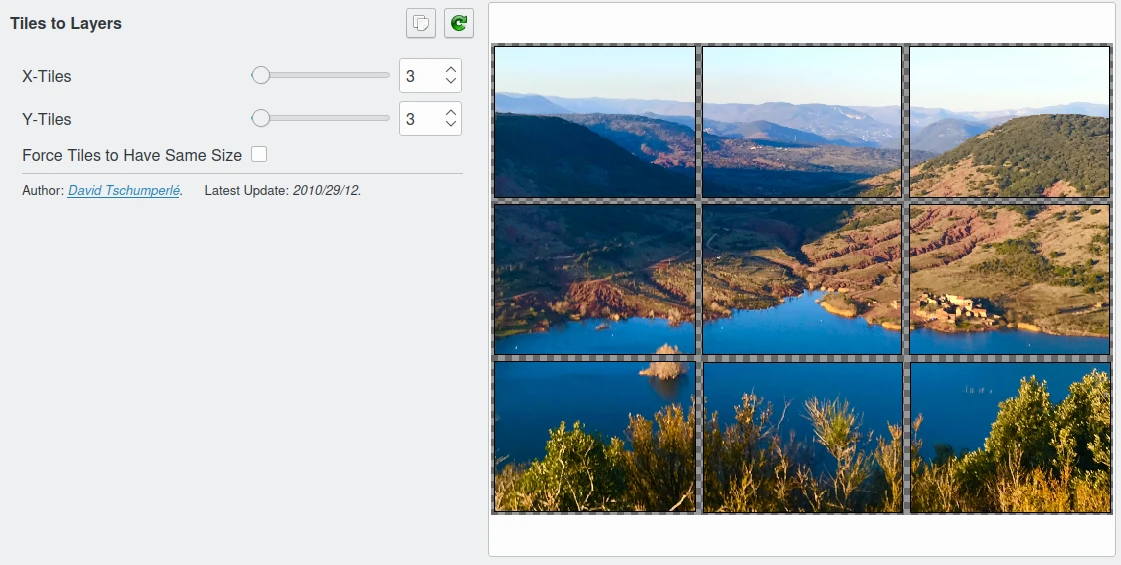The height and width of the screenshot is (565, 1121).
Task: Focus the X-Tiles number field
Action: (420, 76)
